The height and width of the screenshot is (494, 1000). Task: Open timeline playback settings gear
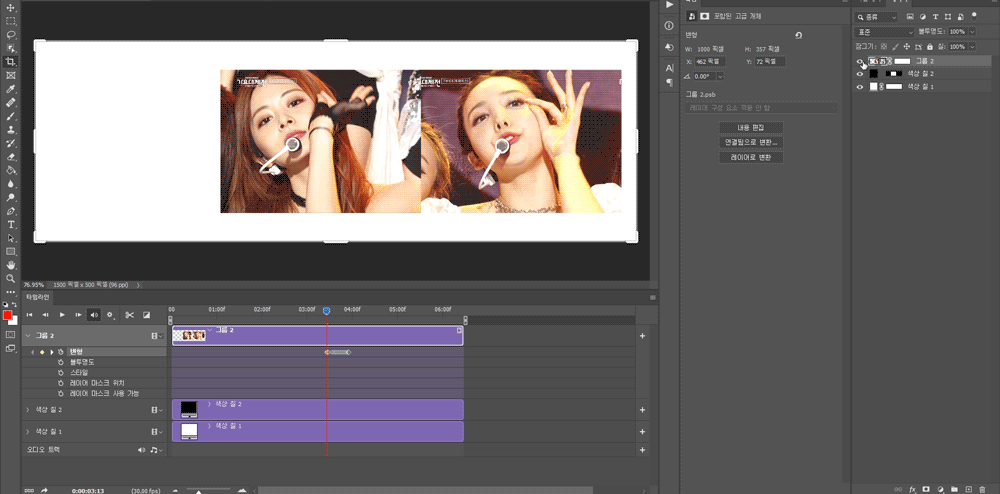pyautogui.click(x=110, y=315)
